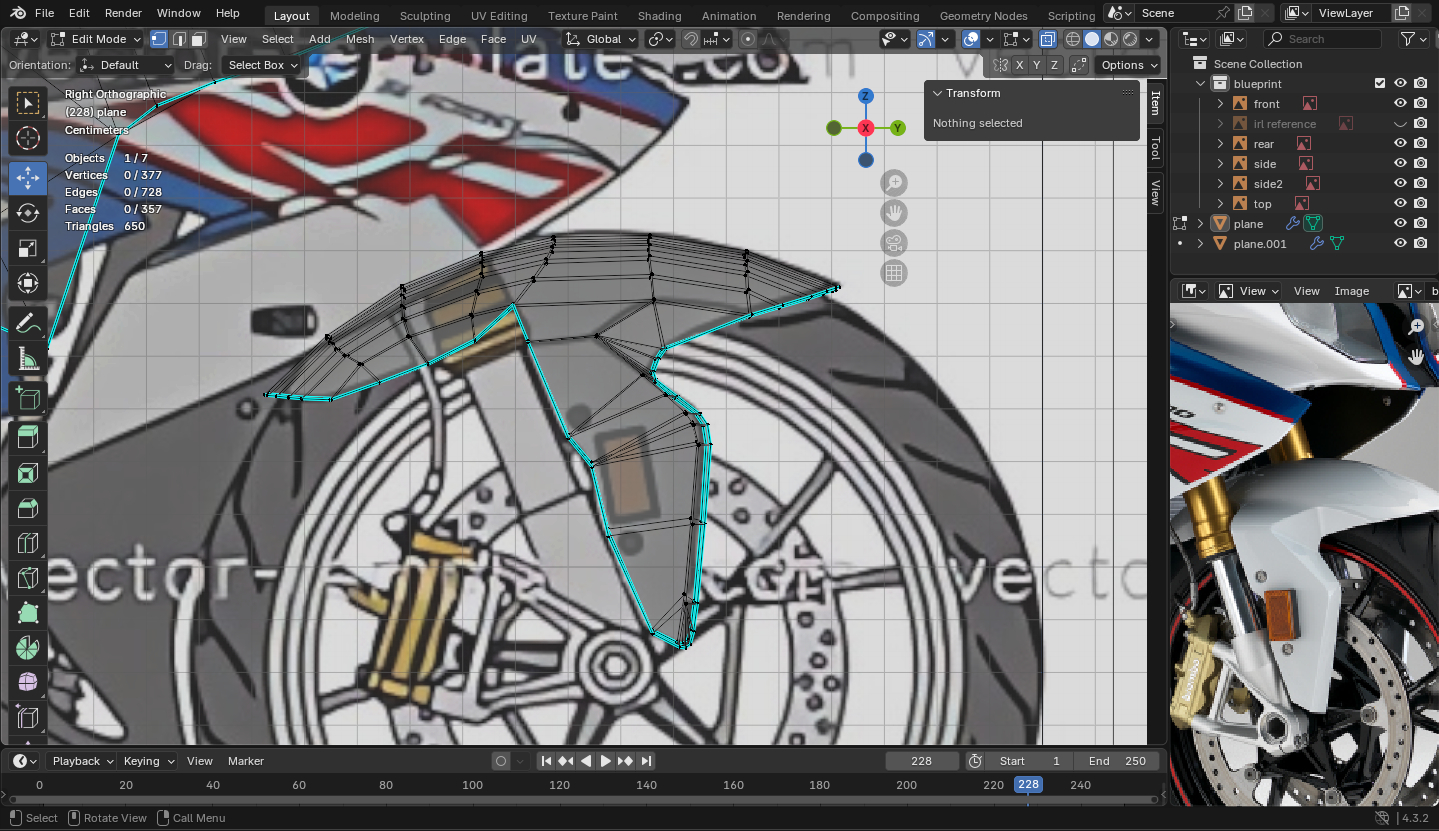This screenshot has height=831, width=1439.
Task: Click the Marker menu in timeline
Action: (x=246, y=761)
